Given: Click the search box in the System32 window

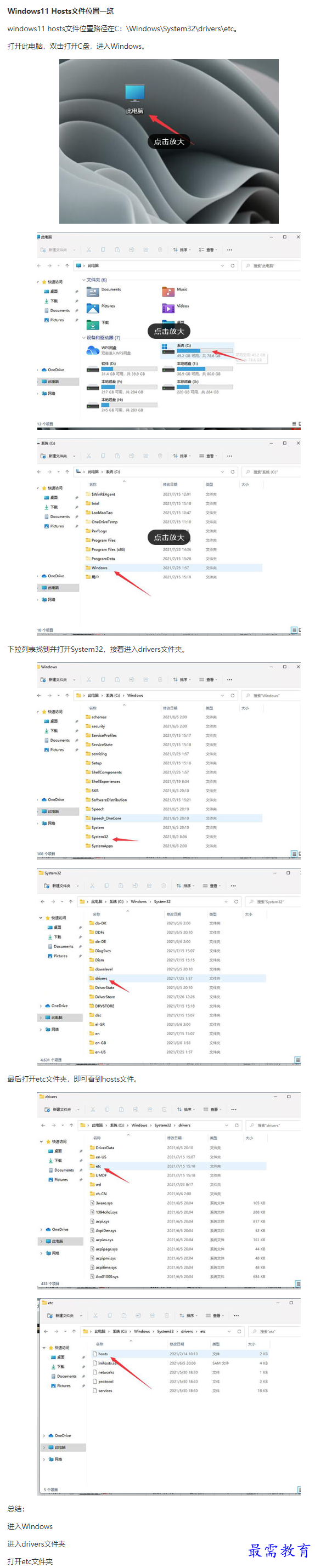Looking at the screenshot, I should point(273,902).
